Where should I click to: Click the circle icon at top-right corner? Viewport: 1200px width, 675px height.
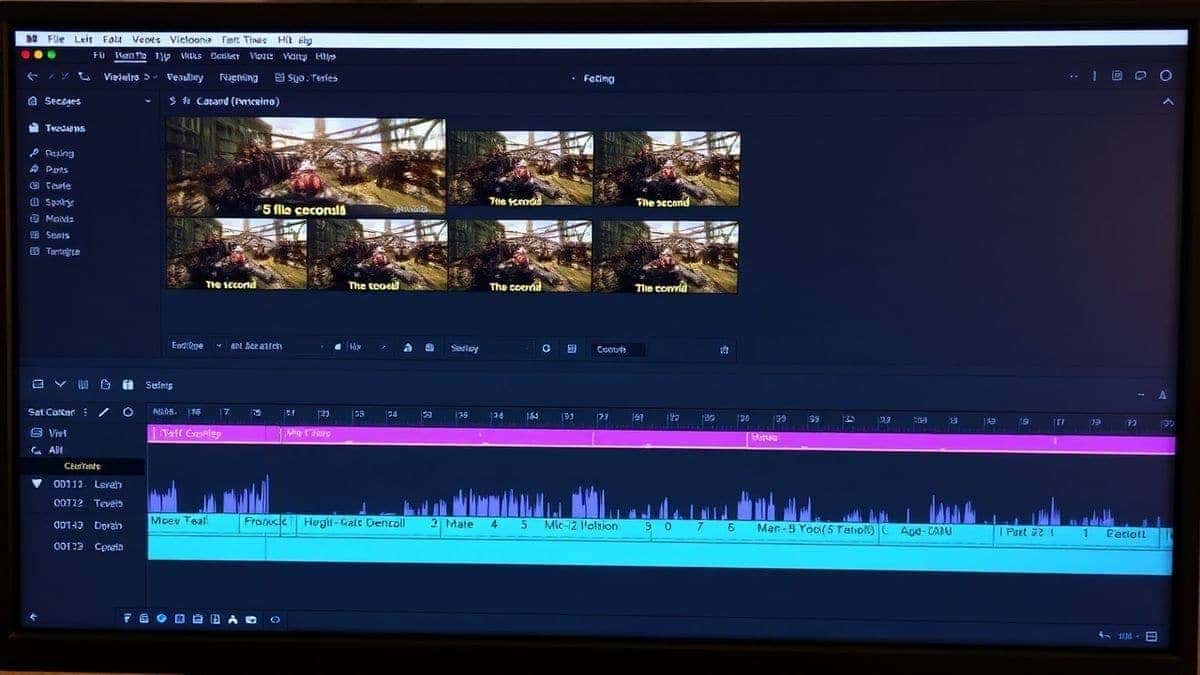1165,76
